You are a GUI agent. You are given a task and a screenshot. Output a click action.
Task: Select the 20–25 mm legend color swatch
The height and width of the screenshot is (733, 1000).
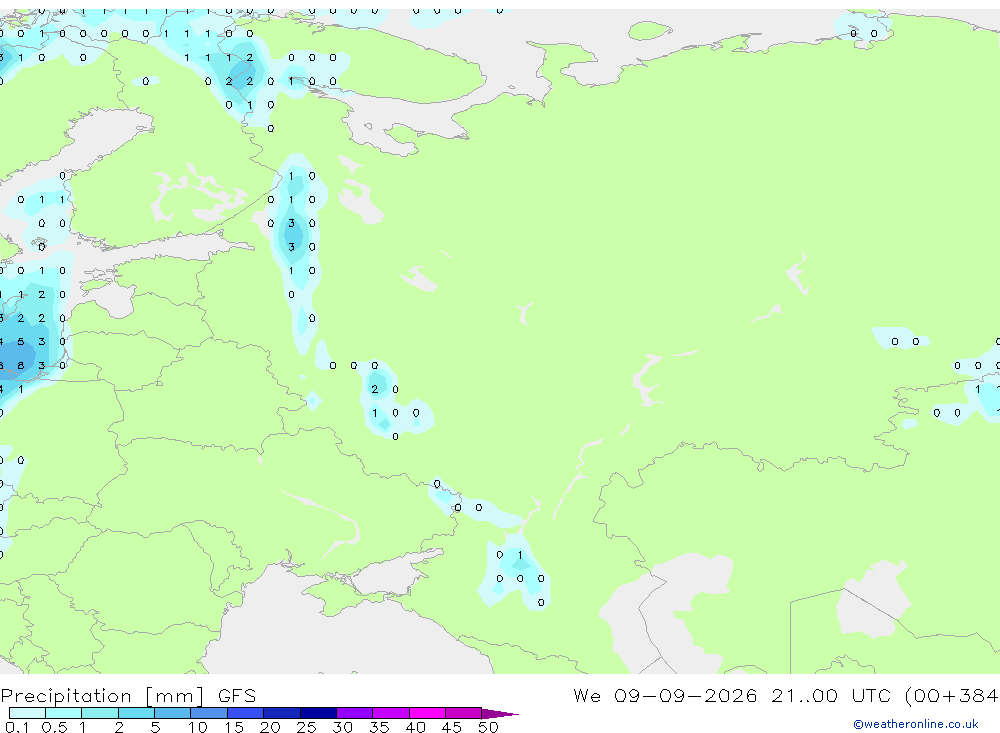click(x=282, y=713)
